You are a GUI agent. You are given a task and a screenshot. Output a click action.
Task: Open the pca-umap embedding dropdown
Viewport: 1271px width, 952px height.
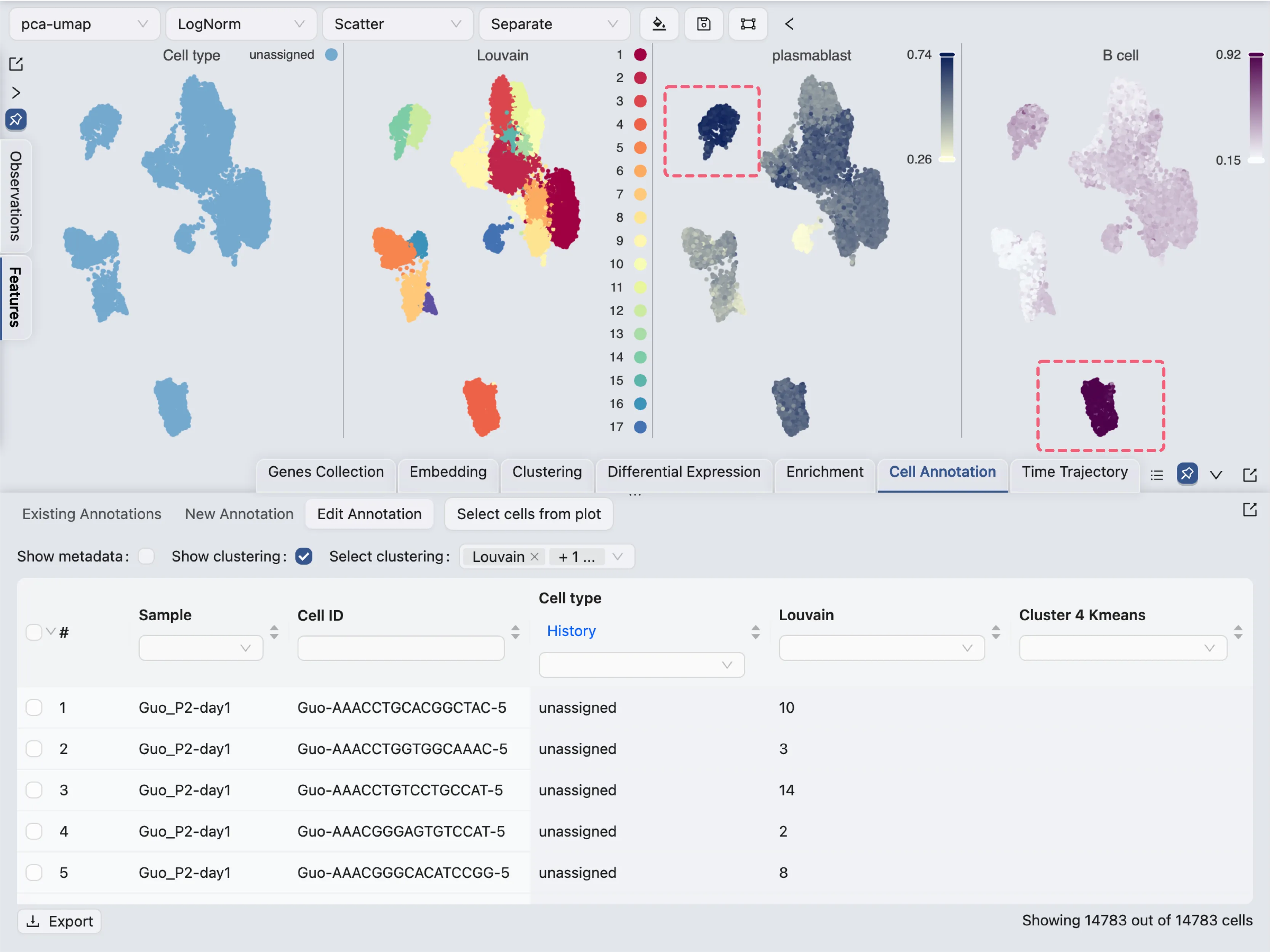point(84,24)
